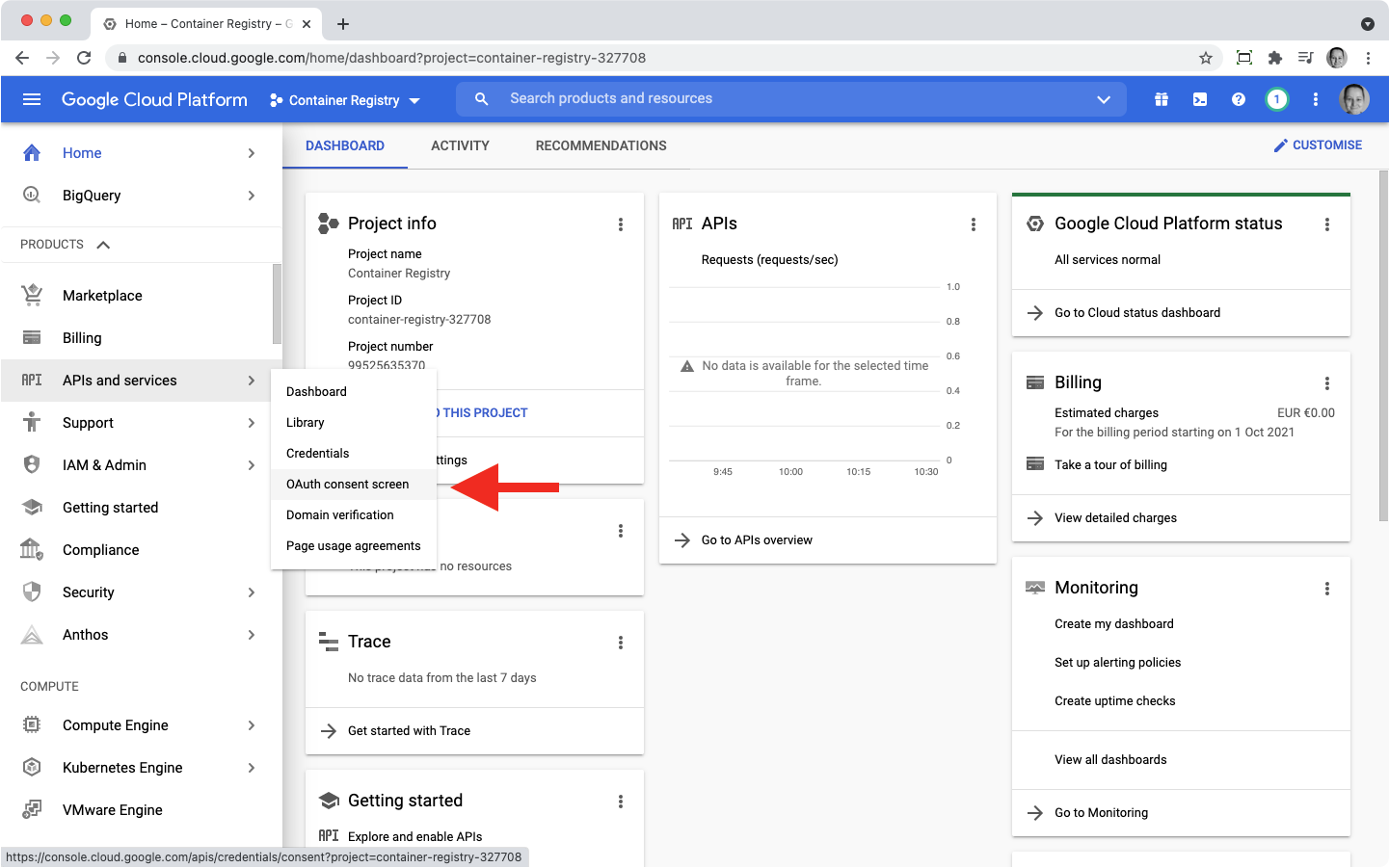1389x868 pixels.
Task: Click the CUSTOMISE button
Action: tap(1318, 145)
